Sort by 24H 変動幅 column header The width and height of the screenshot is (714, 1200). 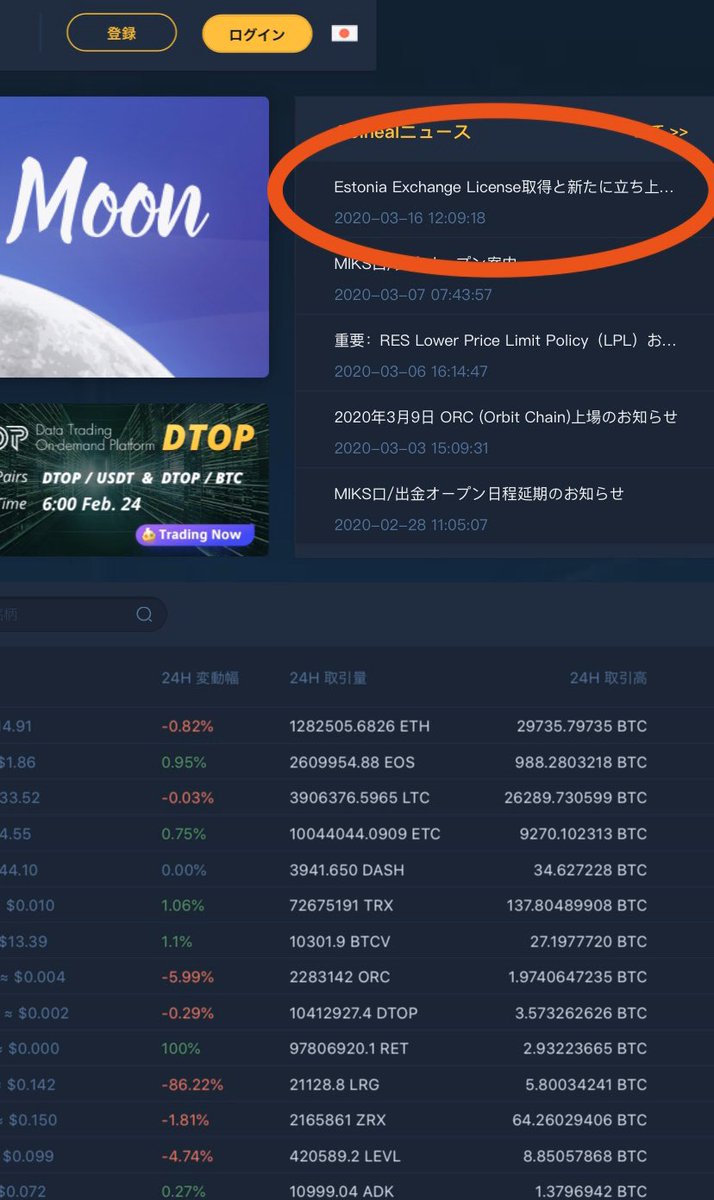coord(200,678)
